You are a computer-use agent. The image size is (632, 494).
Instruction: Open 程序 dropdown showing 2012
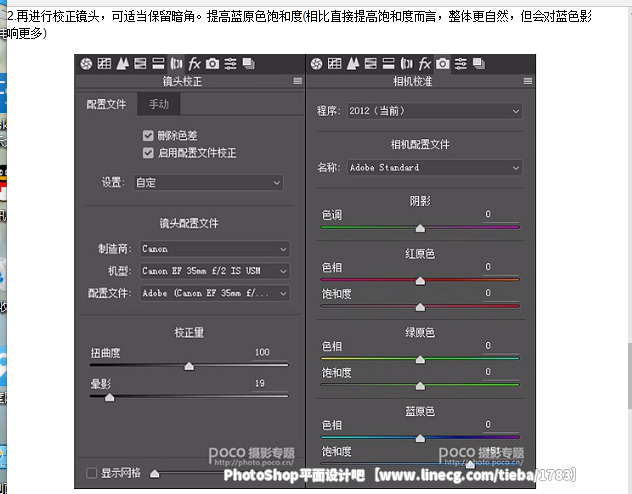(x=435, y=111)
